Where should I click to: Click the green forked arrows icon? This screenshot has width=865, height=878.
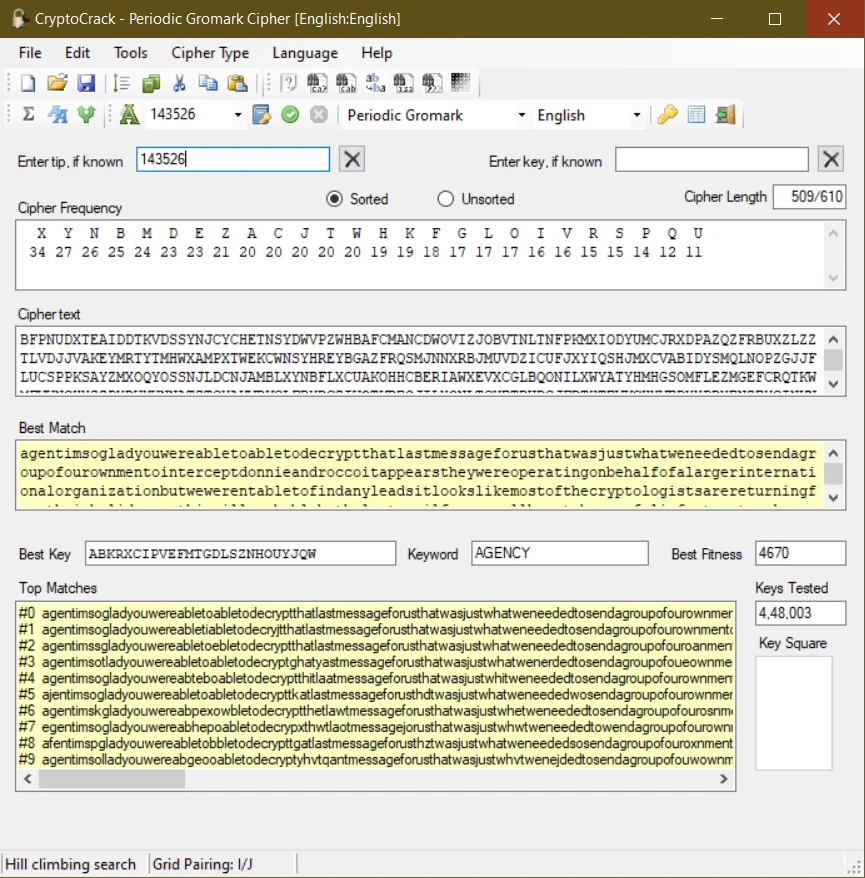(86, 115)
